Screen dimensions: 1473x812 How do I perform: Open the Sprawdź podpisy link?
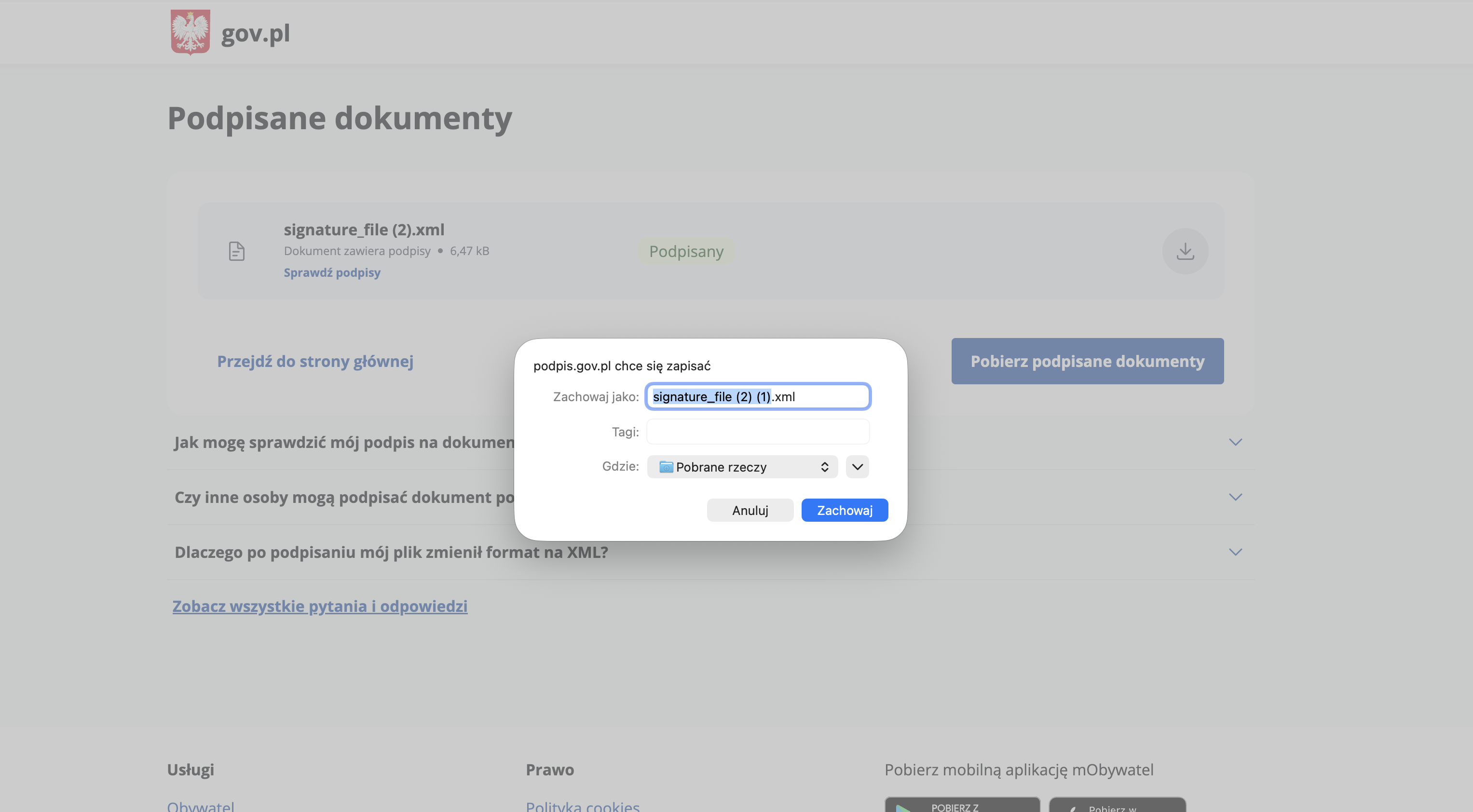pos(332,272)
